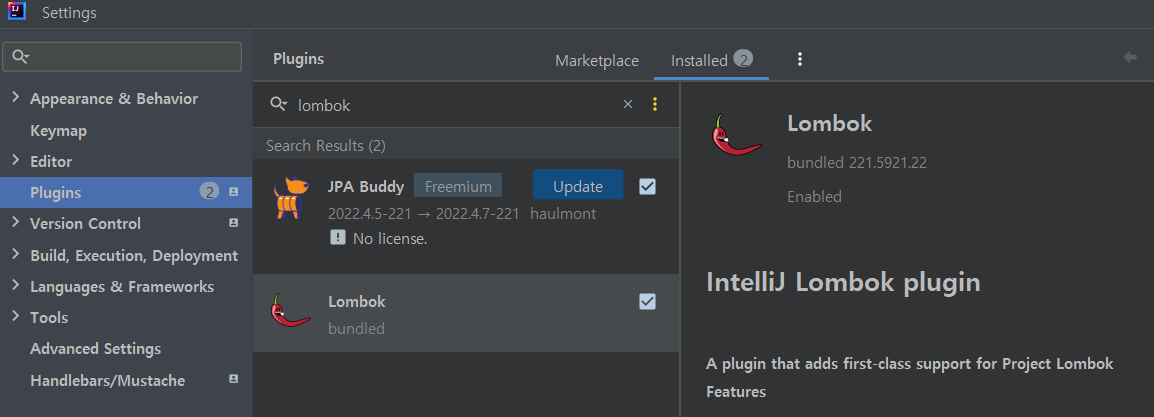The width and height of the screenshot is (1154, 417).
Task: Click the Freemium tag on JPA Buddy
Action: point(458,186)
